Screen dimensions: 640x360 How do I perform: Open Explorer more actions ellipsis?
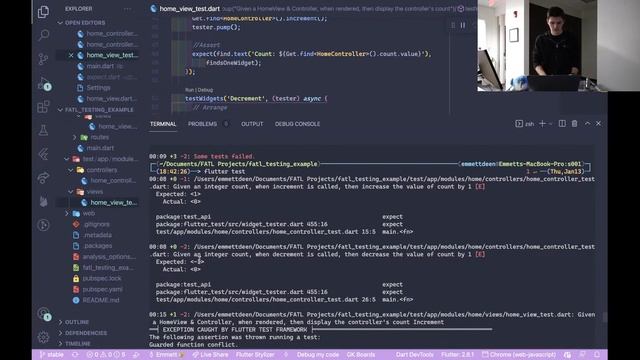point(127,9)
